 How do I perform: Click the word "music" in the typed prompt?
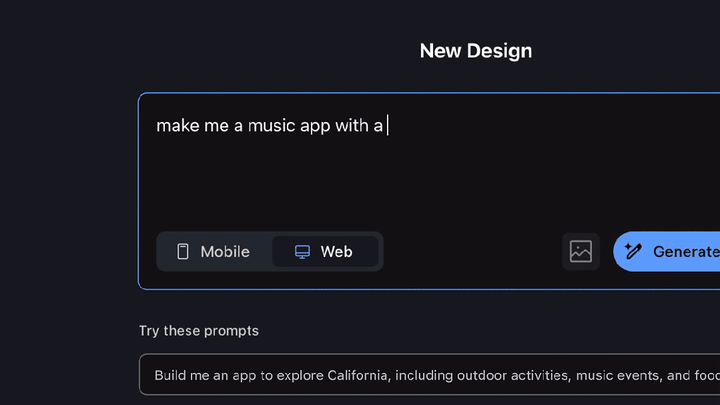(272, 126)
